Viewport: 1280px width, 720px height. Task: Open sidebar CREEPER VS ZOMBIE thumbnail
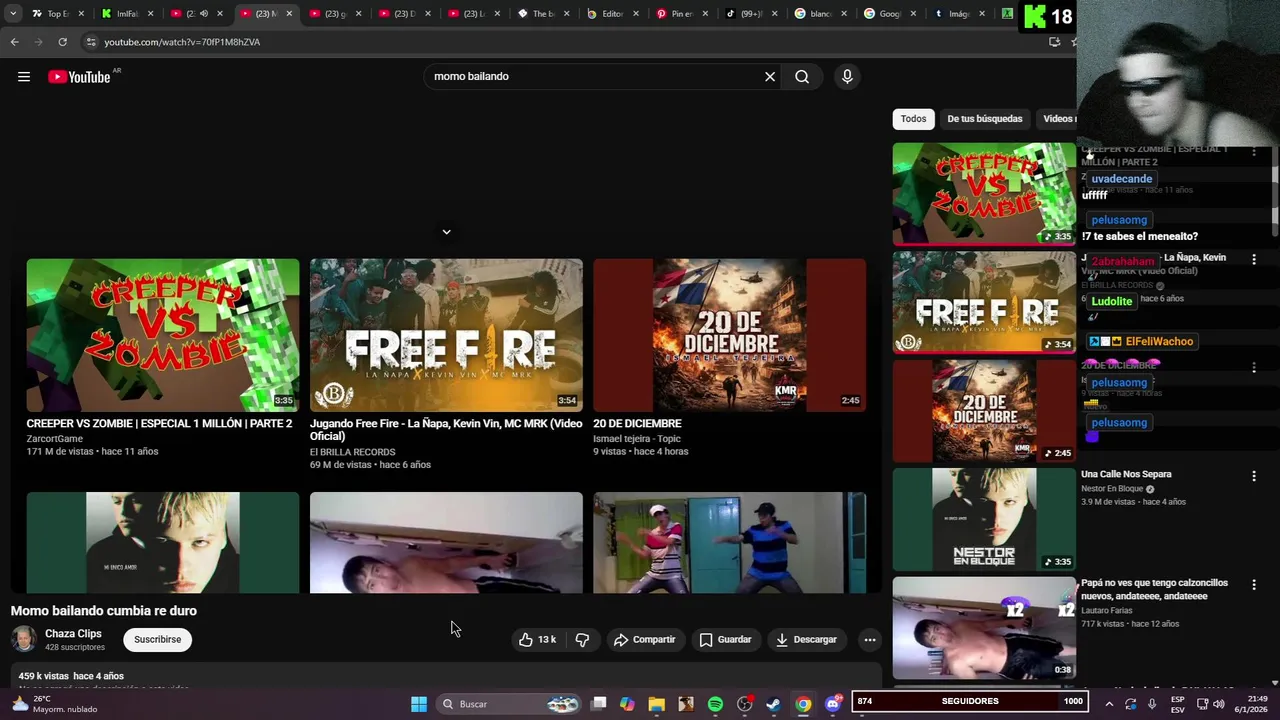[x=984, y=194]
